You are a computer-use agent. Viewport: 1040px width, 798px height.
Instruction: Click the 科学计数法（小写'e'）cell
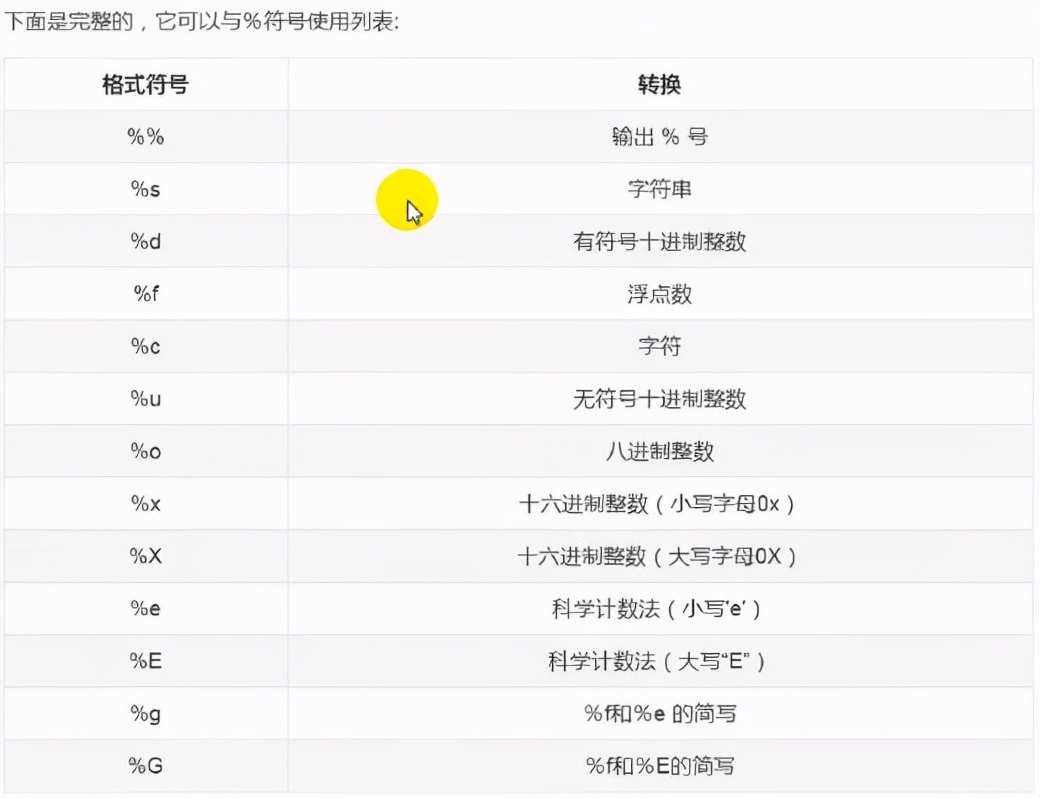(x=659, y=609)
